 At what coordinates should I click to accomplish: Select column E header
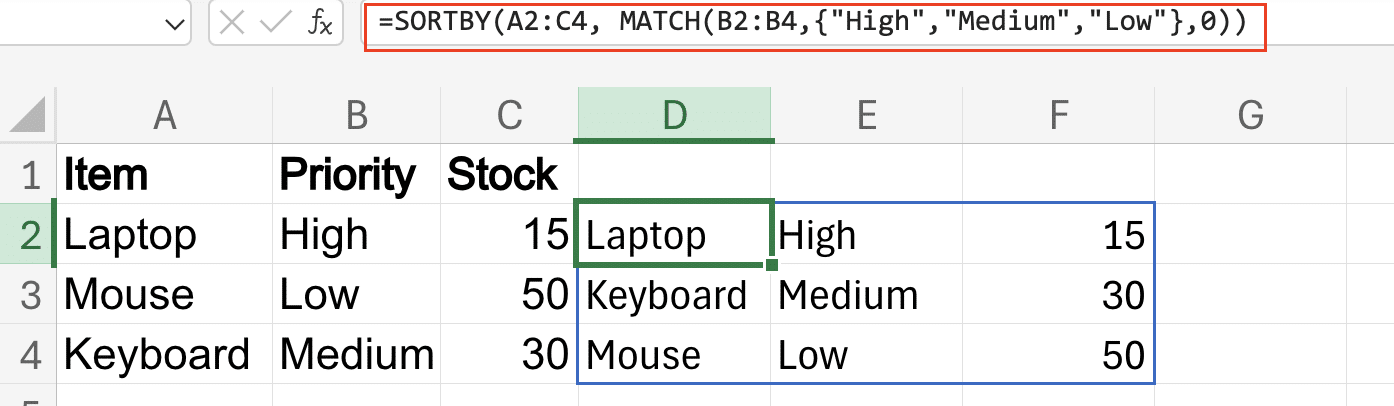click(x=867, y=115)
